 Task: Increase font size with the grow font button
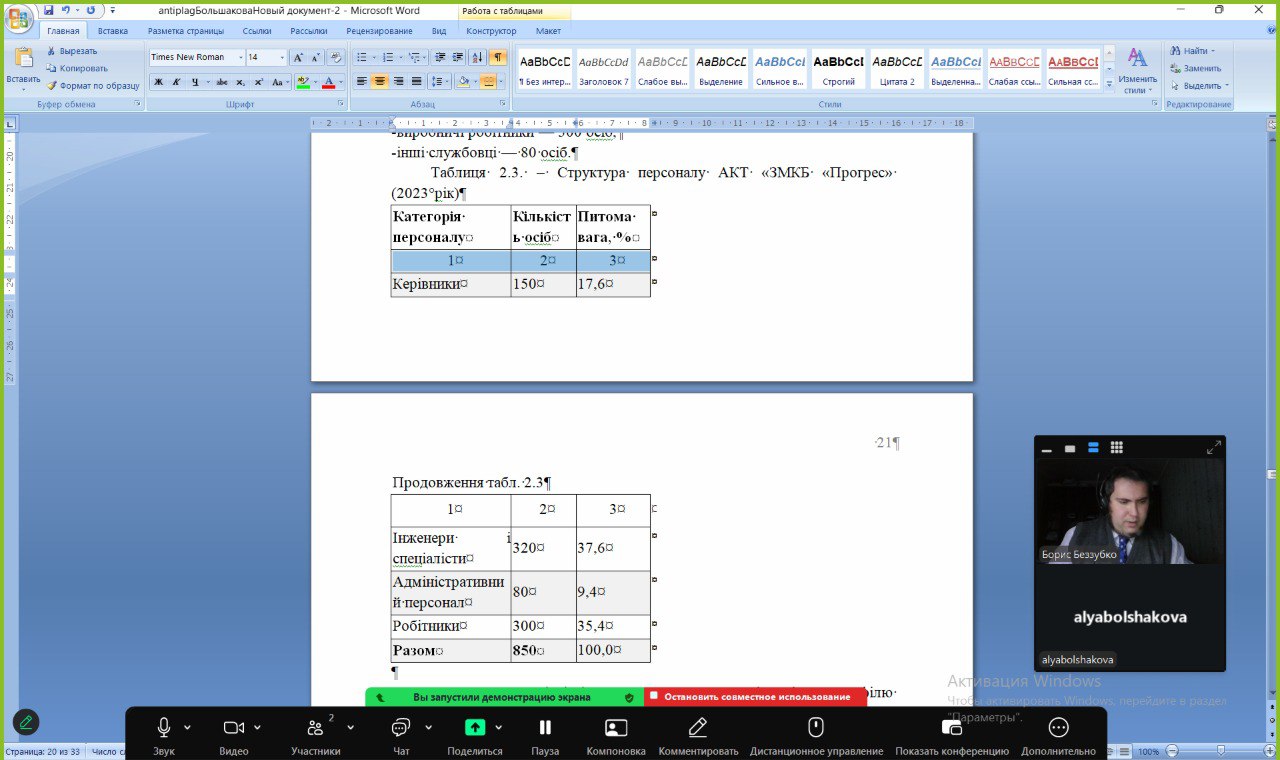[x=298, y=57]
